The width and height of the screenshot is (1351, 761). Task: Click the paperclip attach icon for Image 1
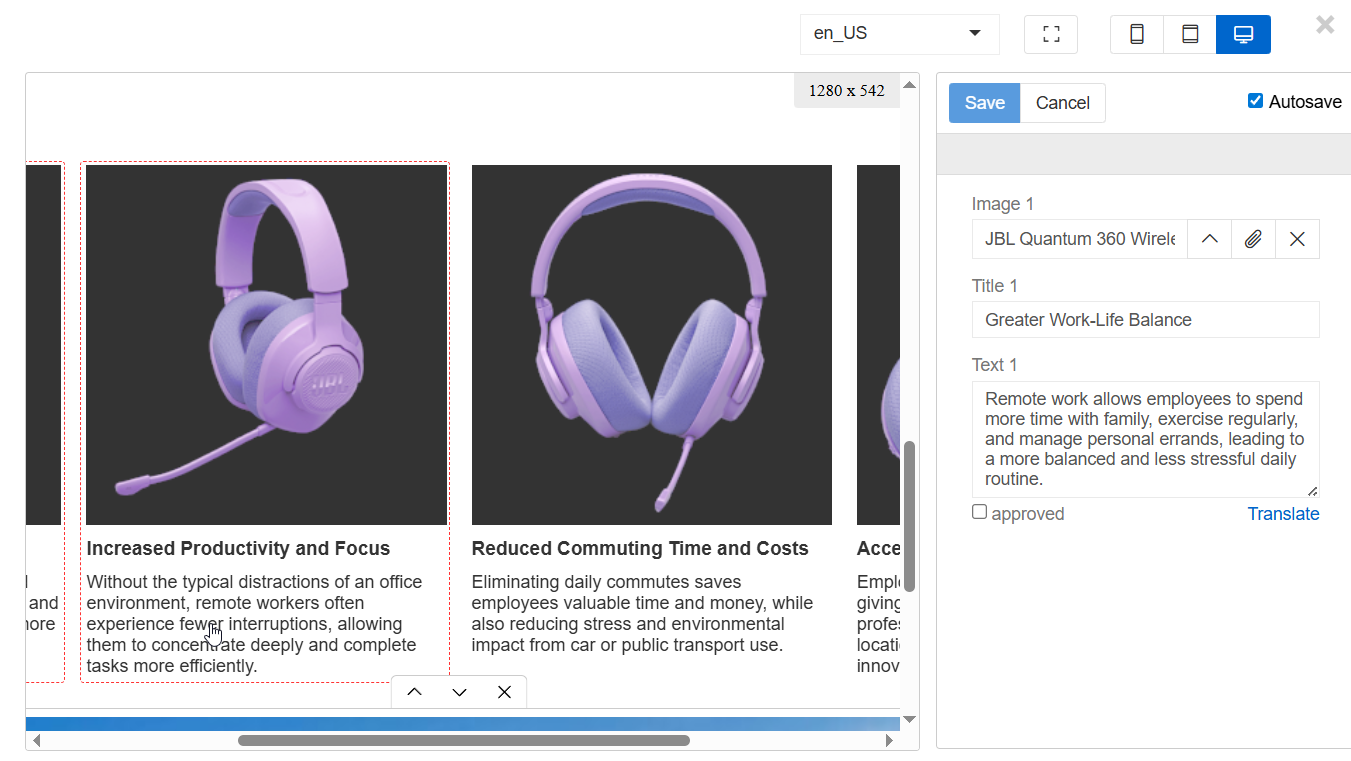[x=1253, y=239]
